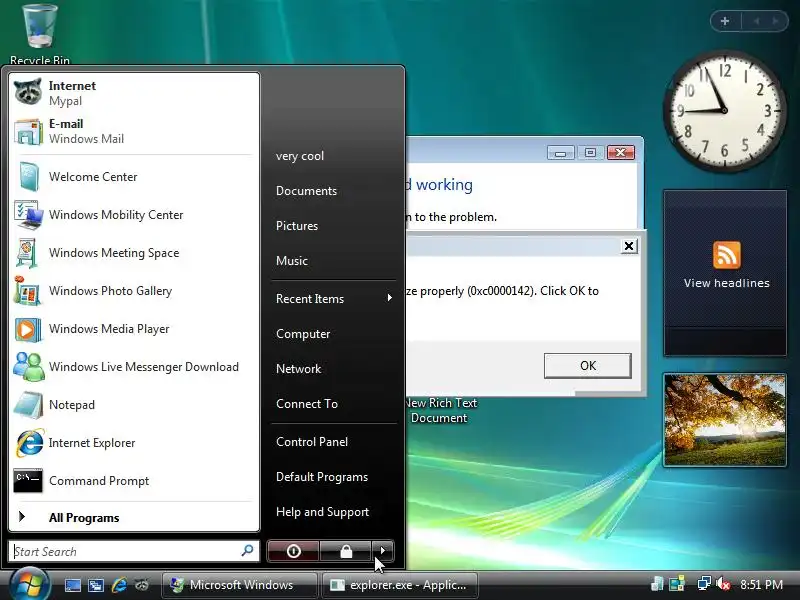Lock the computer with lock button

click(x=346, y=551)
